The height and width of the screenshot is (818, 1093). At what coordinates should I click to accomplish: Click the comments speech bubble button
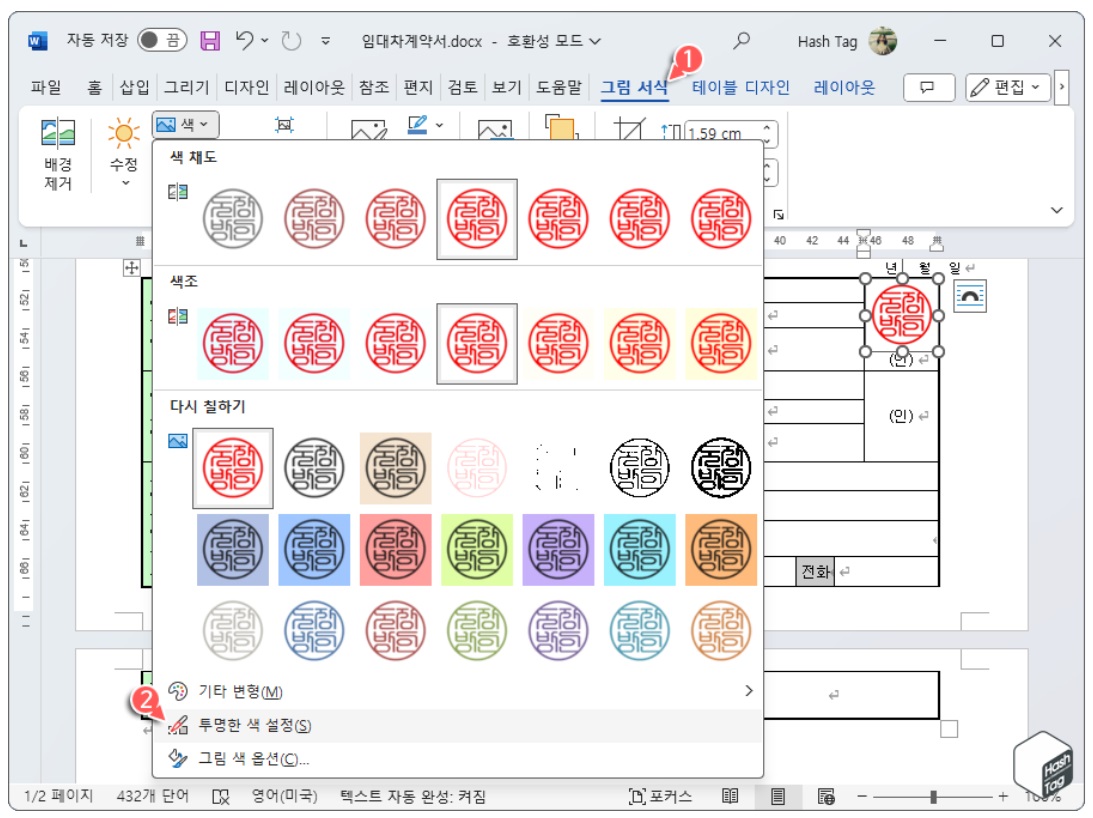pos(927,87)
